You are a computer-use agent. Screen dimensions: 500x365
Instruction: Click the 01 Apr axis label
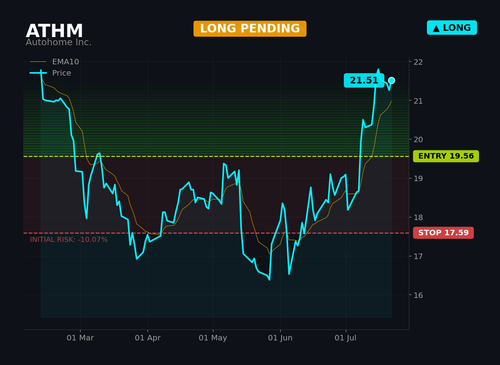(147, 338)
